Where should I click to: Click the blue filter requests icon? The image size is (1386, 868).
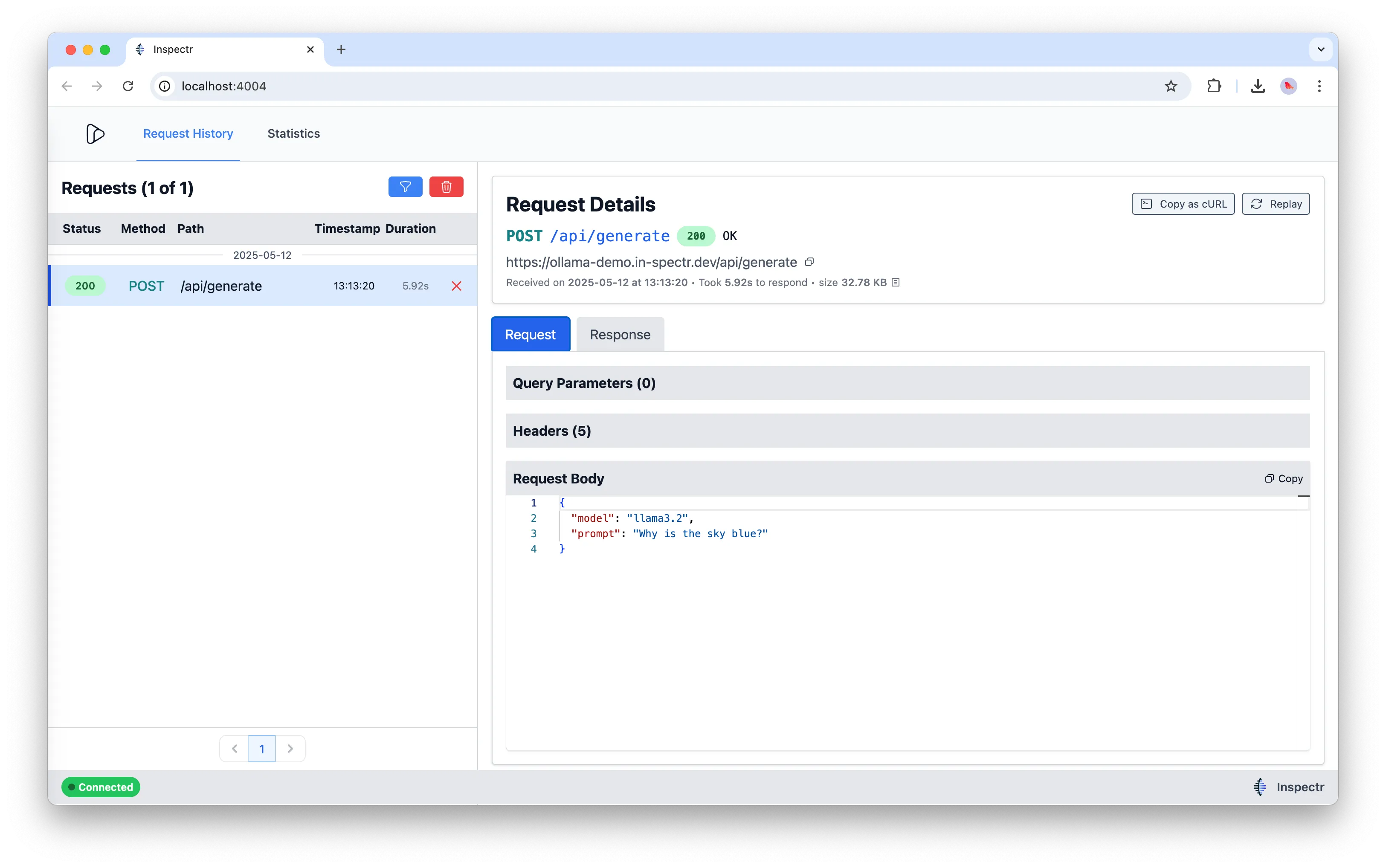405,187
